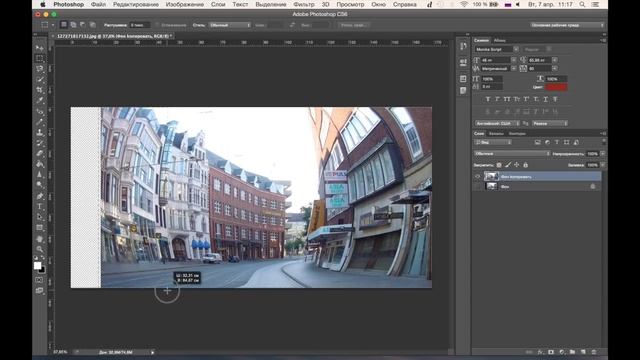Click Add to selection mode icon
Image resolution: width=640 pixels, height=360 pixels.
pos(73,25)
